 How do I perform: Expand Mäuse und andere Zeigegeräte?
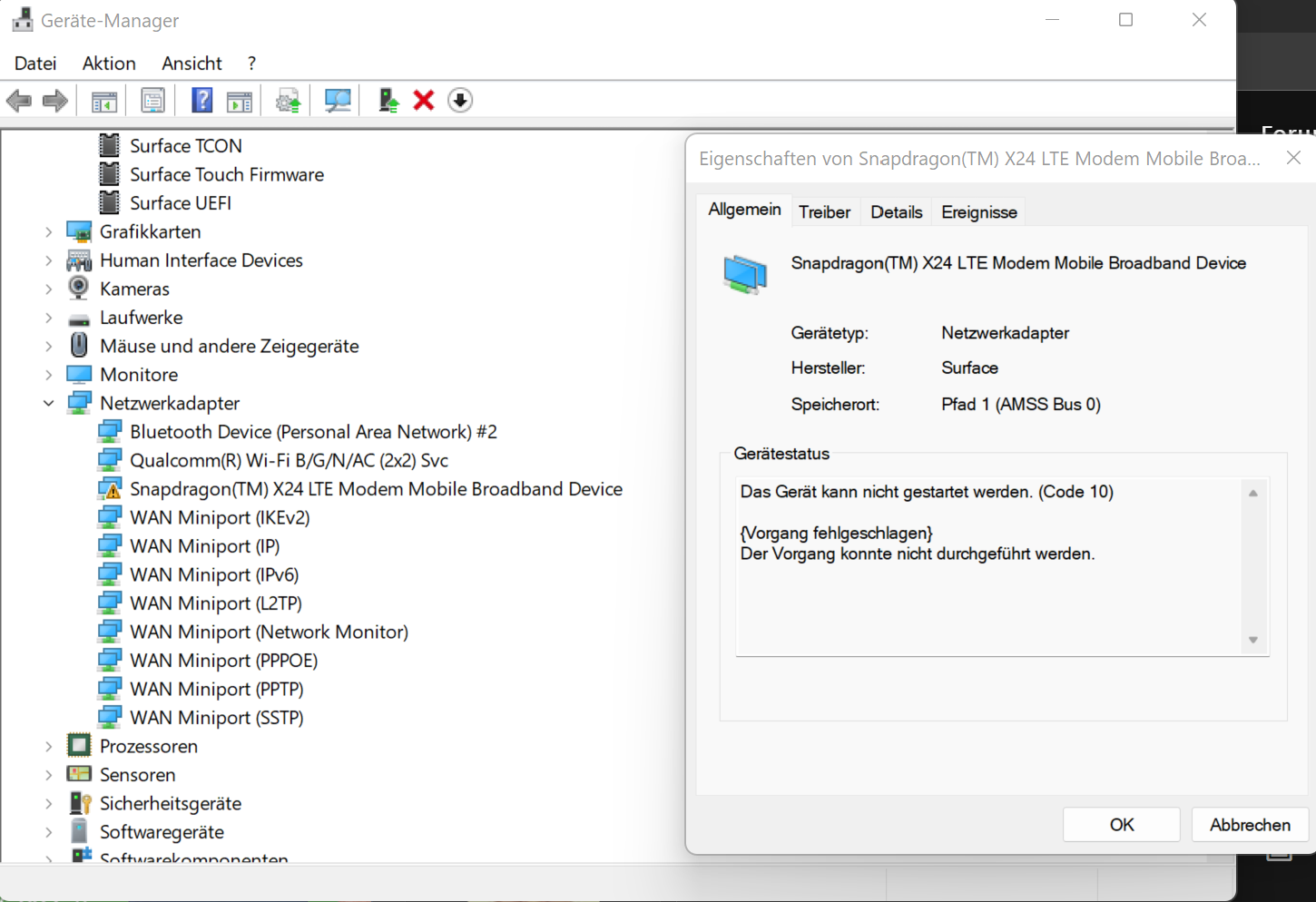coord(49,347)
